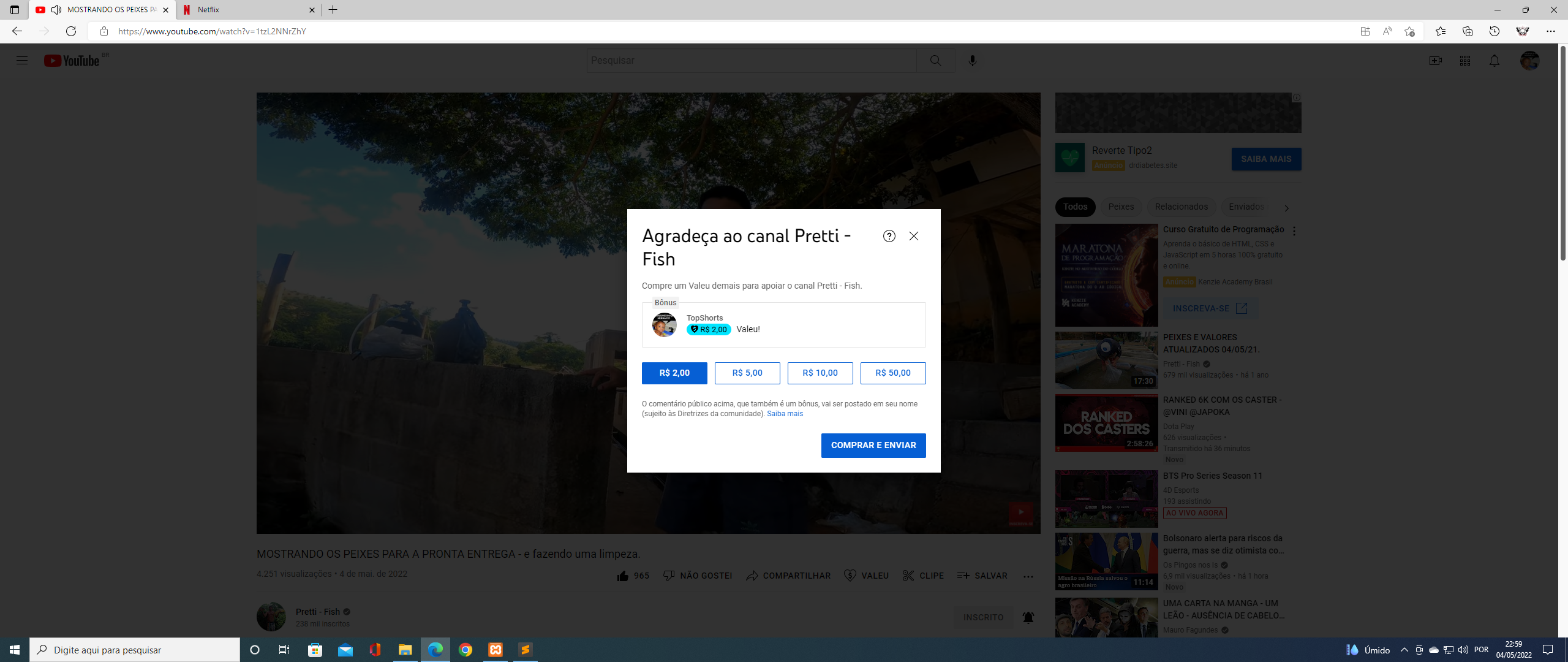Open the system volume control
Screen dimensions: 1568x662
(1463, 650)
